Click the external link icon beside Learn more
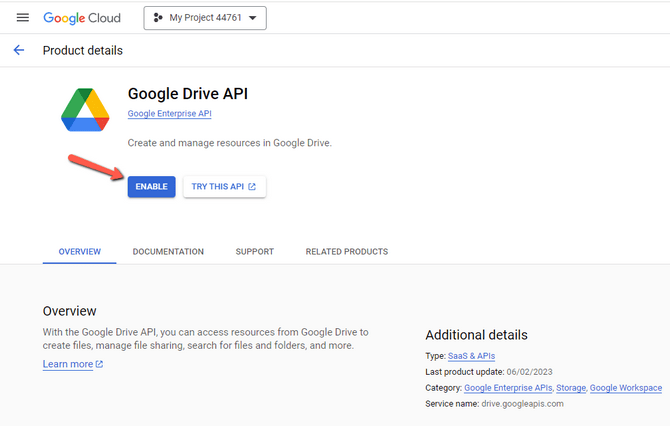 99,364
